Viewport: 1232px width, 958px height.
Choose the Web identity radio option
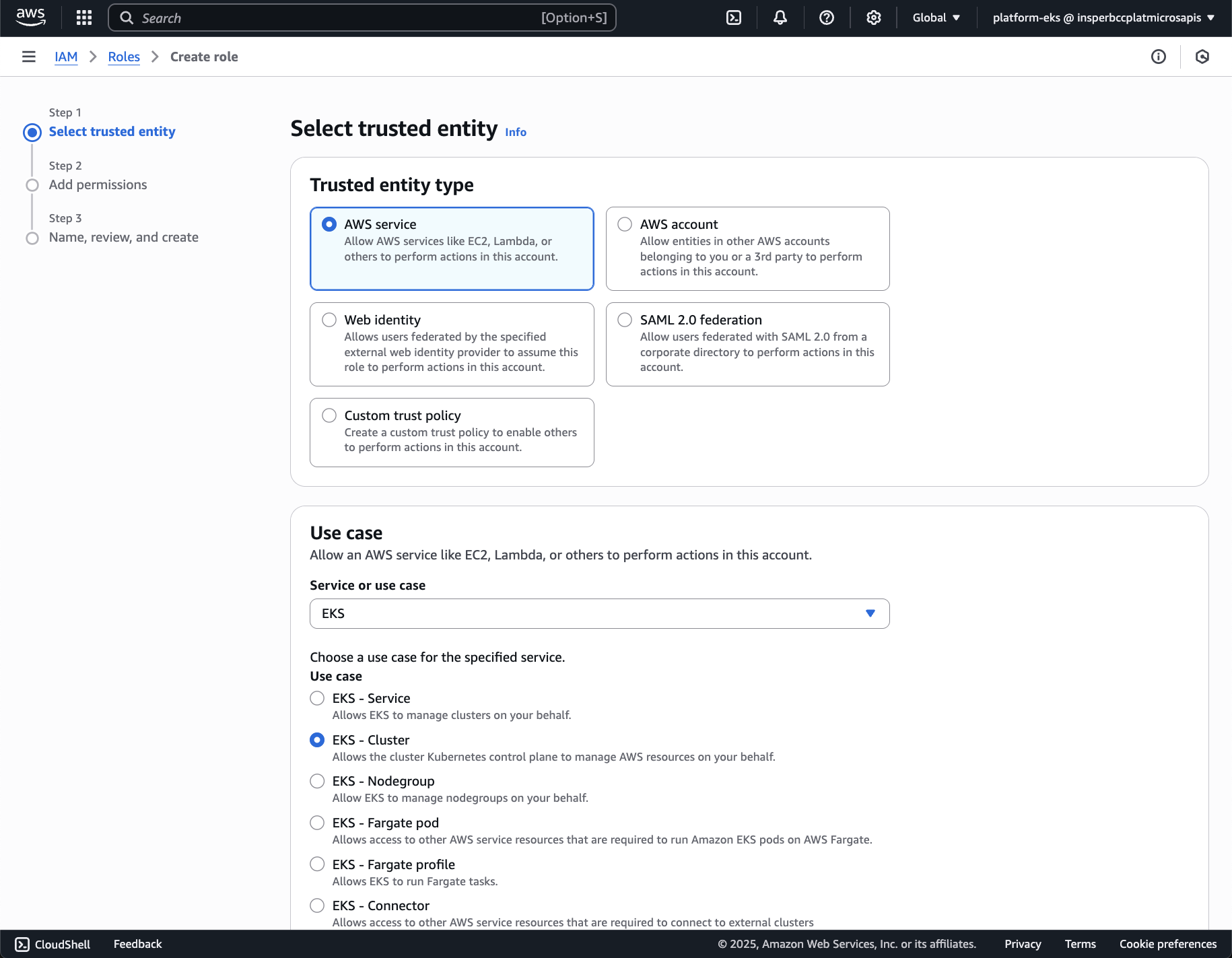tap(329, 320)
